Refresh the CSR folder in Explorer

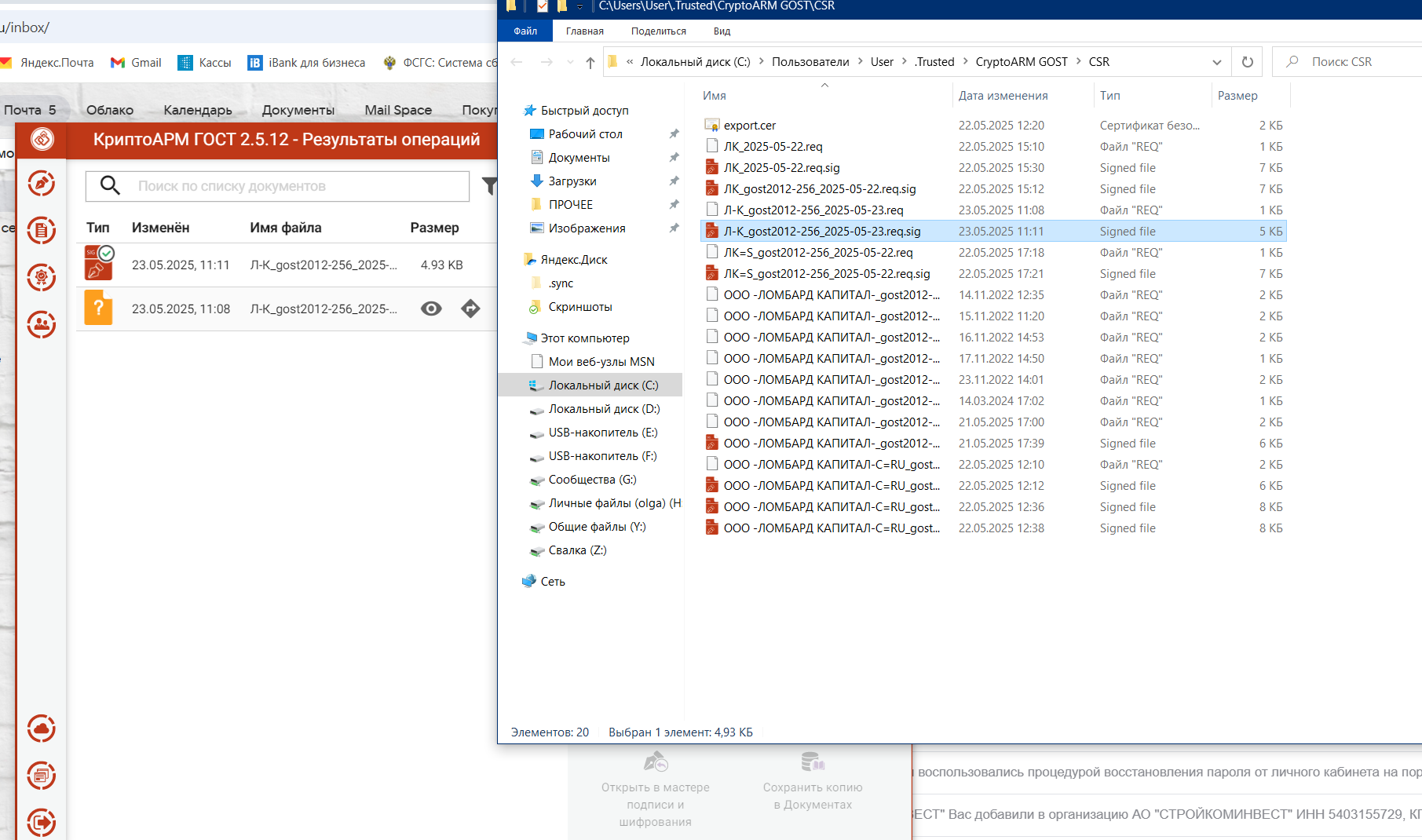click(1248, 62)
